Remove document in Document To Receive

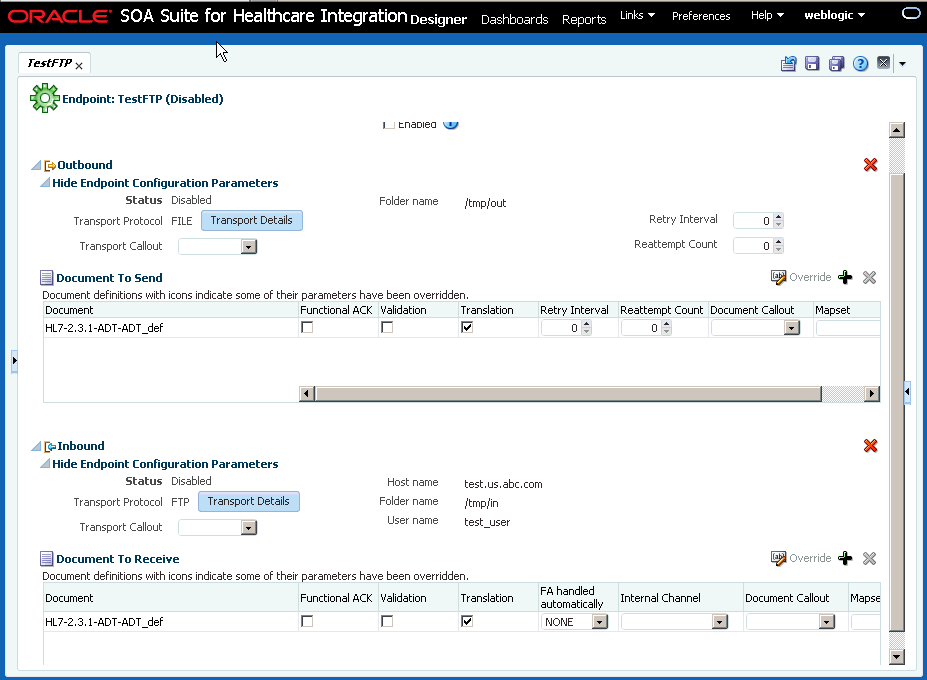(869, 558)
